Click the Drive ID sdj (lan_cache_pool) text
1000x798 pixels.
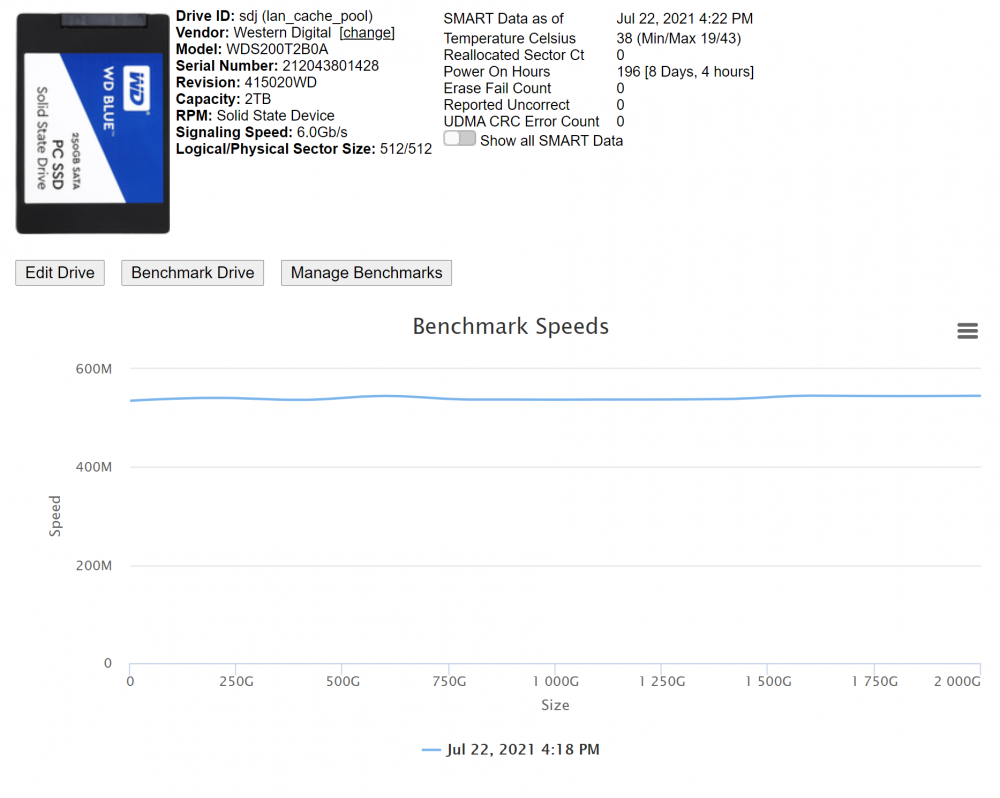click(274, 16)
